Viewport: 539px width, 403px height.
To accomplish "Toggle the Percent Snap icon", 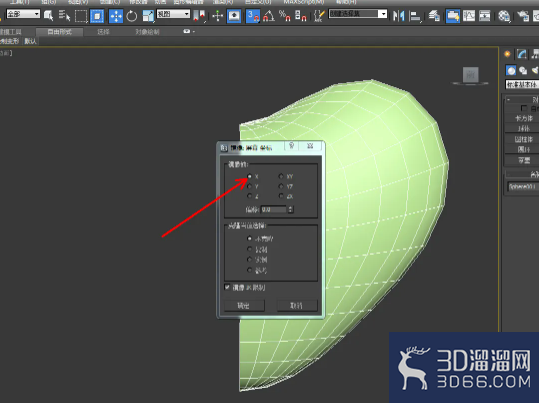I will coord(285,16).
